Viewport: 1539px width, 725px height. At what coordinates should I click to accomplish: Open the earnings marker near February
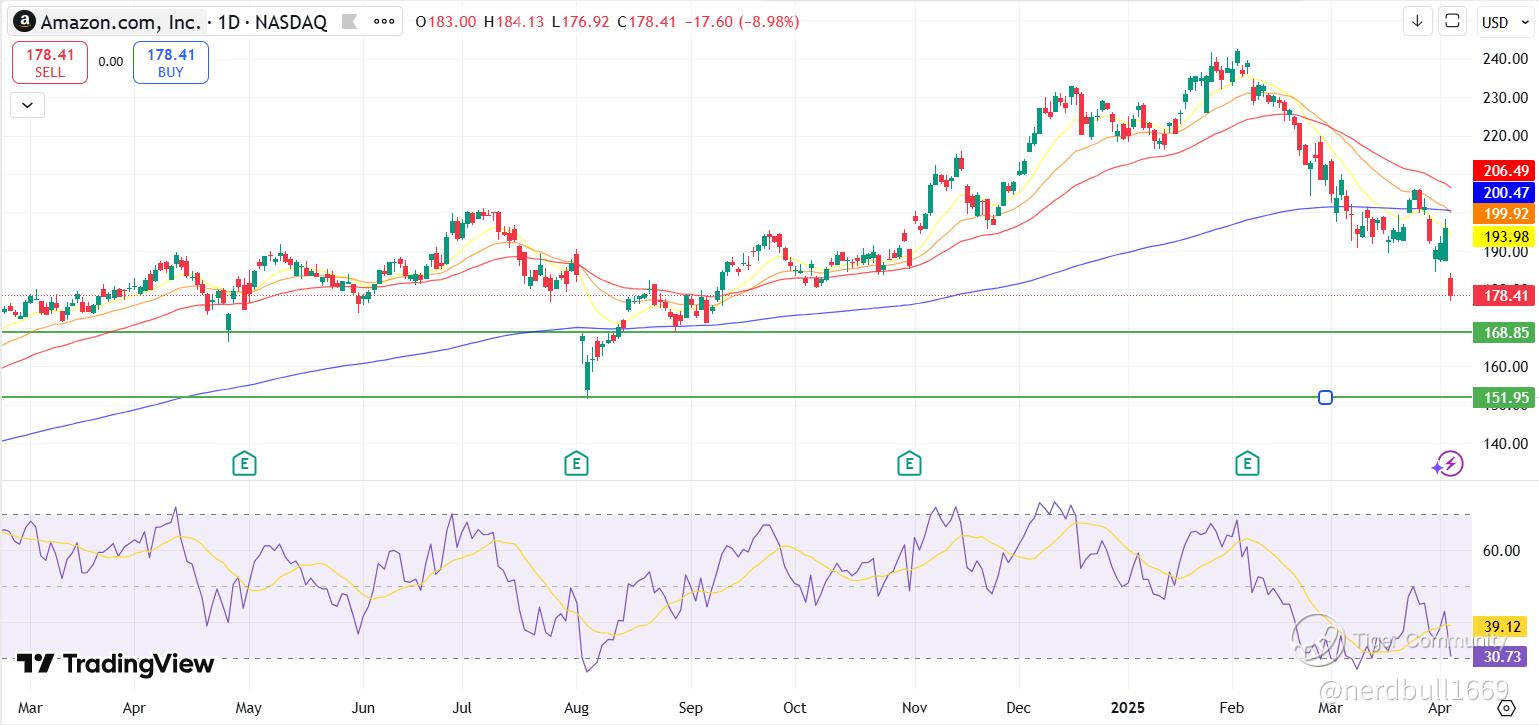(x=1246, y=463)
